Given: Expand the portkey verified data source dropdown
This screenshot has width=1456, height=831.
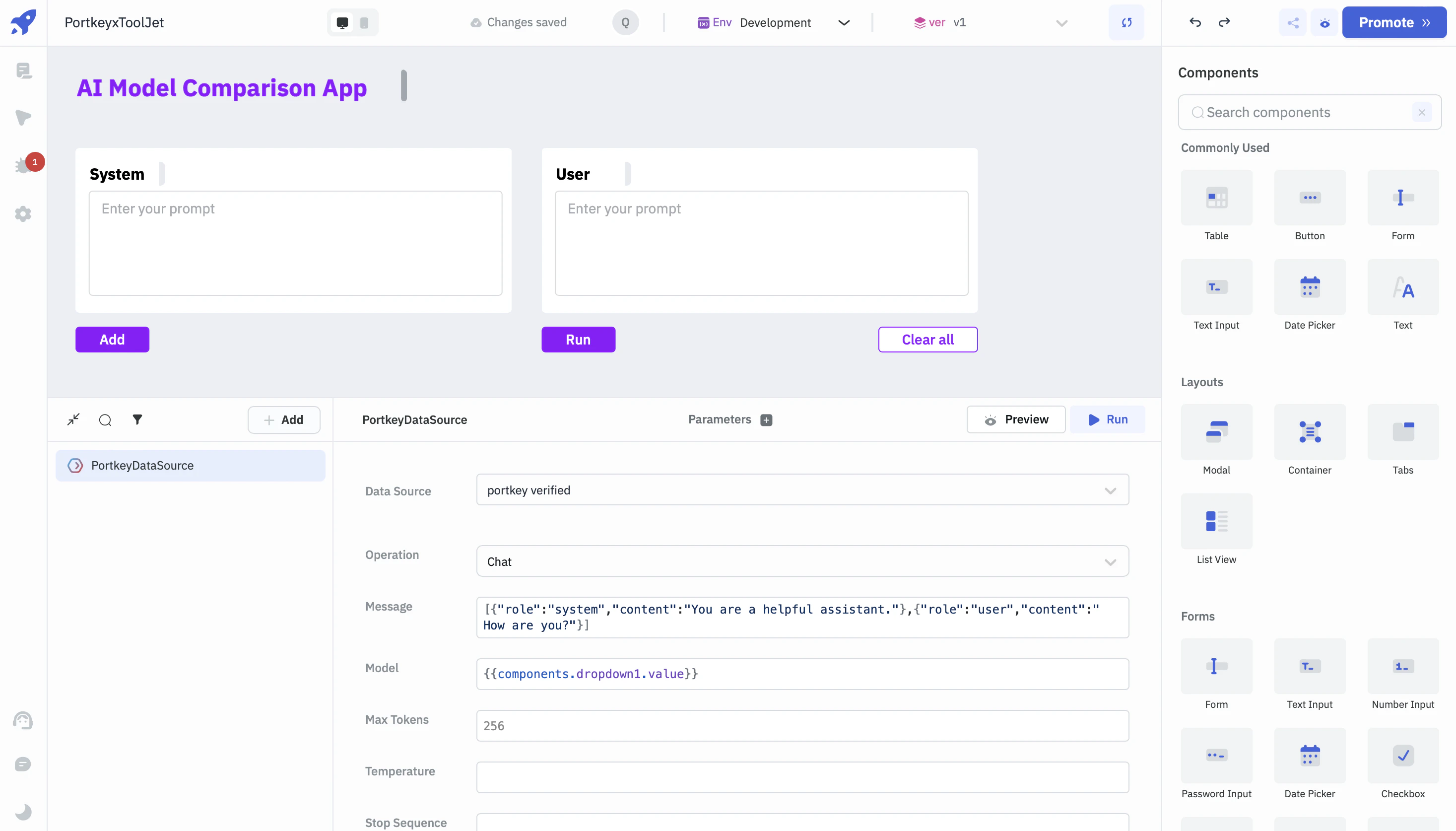Looking at the screenshot, I should click(802, 490).
